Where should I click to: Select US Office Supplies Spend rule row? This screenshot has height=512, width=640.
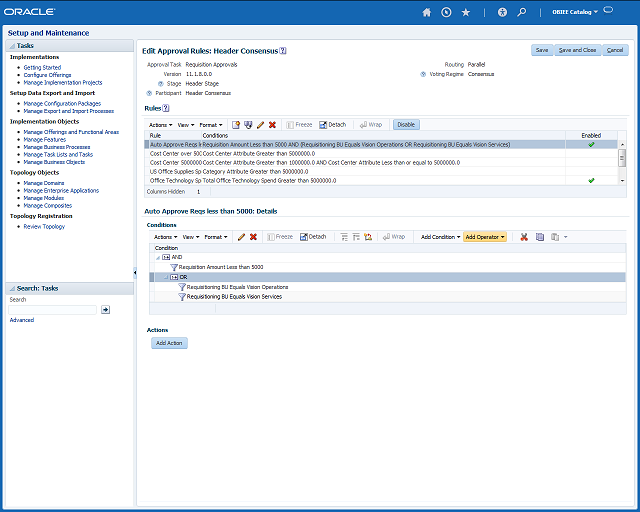point(380,171)
